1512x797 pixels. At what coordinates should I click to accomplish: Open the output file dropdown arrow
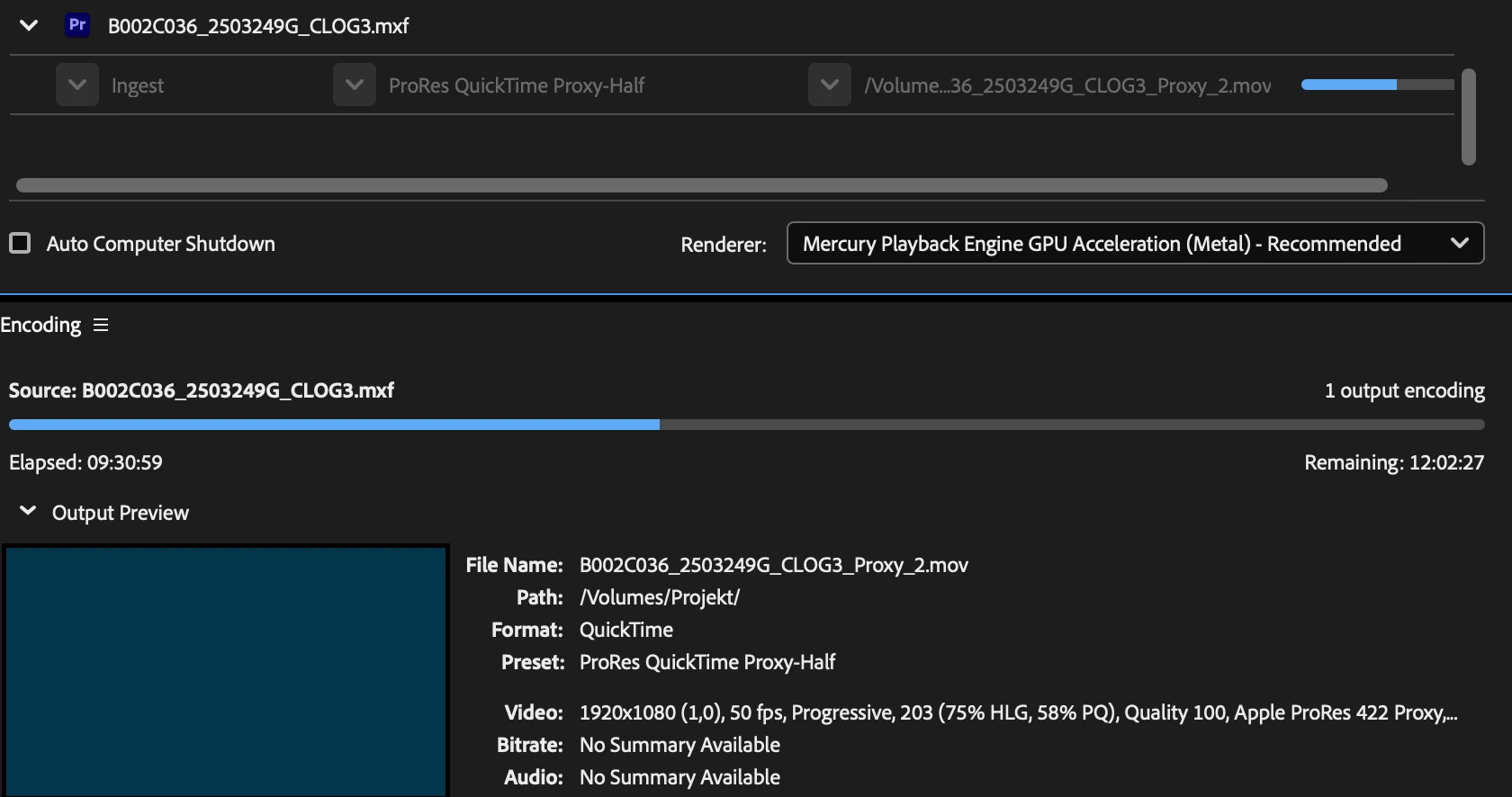(830, 85)
